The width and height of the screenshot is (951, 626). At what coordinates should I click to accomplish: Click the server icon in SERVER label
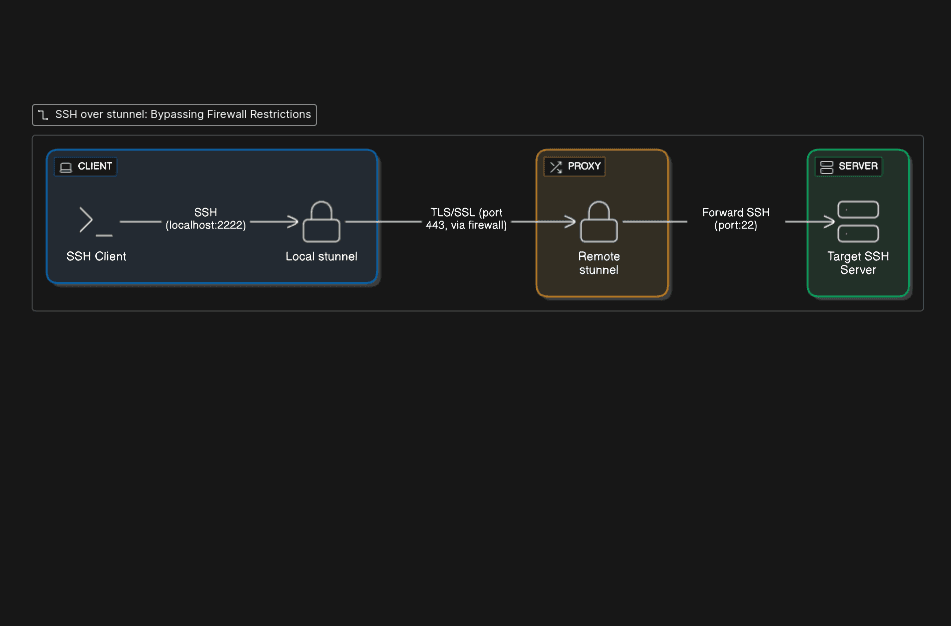pos(827,167)
